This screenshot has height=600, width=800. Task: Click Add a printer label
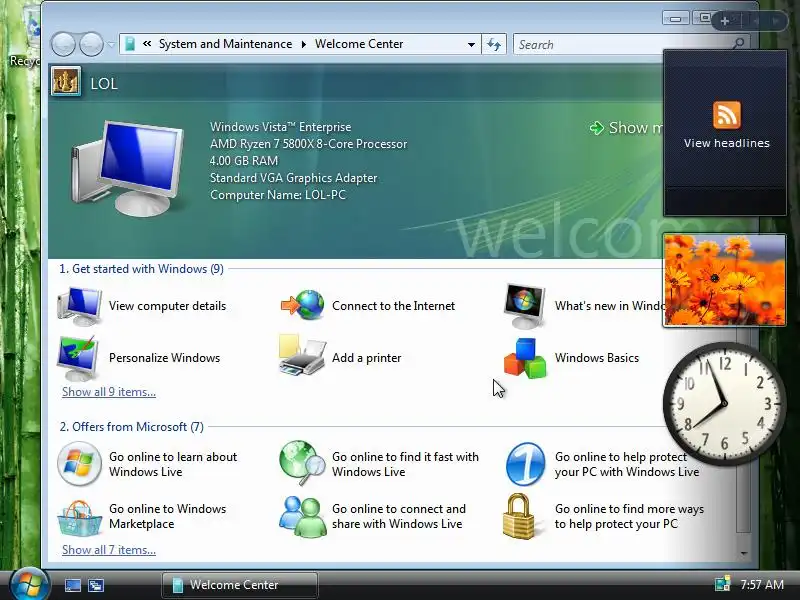pos(366,358)
